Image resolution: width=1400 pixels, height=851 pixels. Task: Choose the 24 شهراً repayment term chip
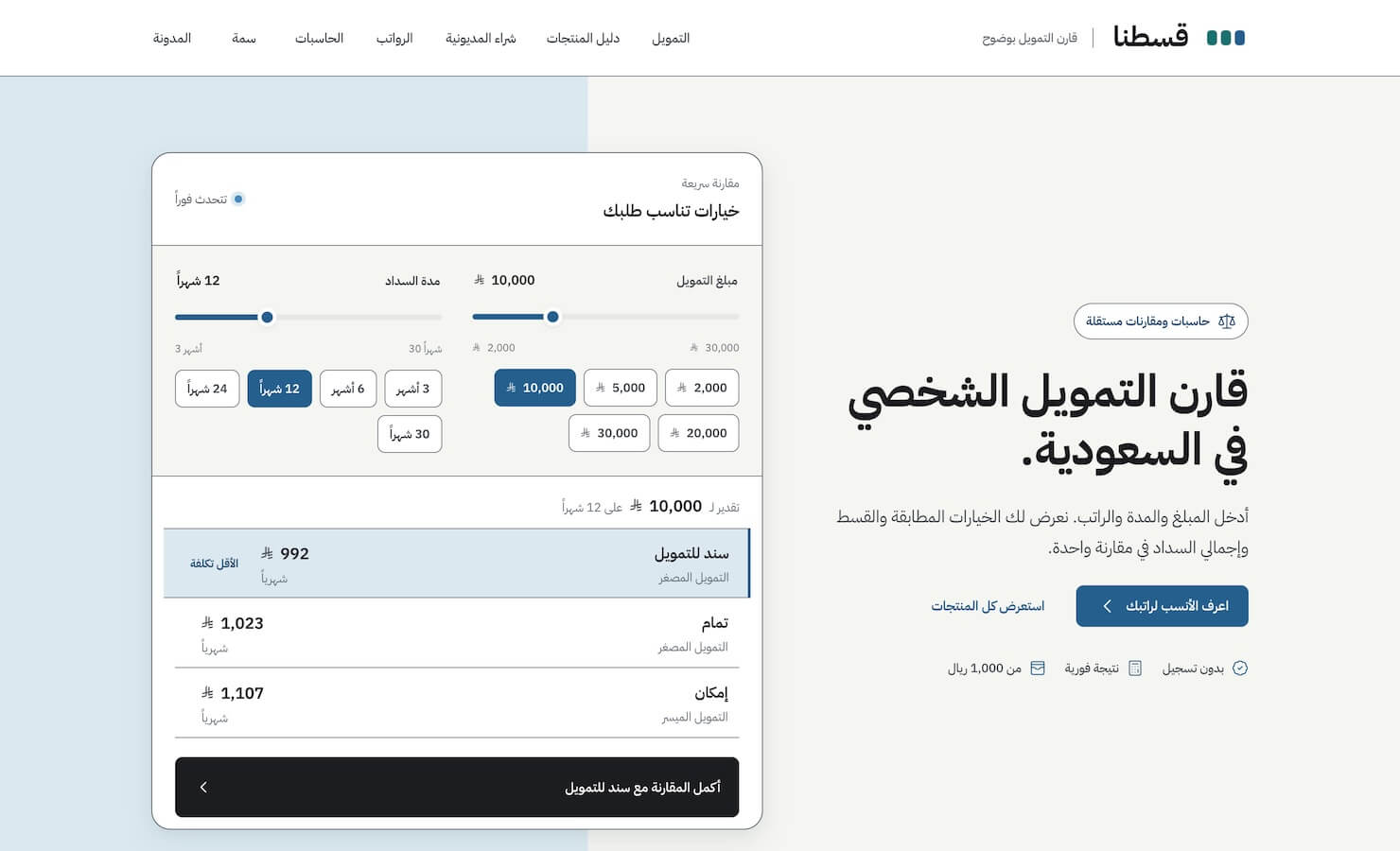pyautogui.click(x=207, y=389)
